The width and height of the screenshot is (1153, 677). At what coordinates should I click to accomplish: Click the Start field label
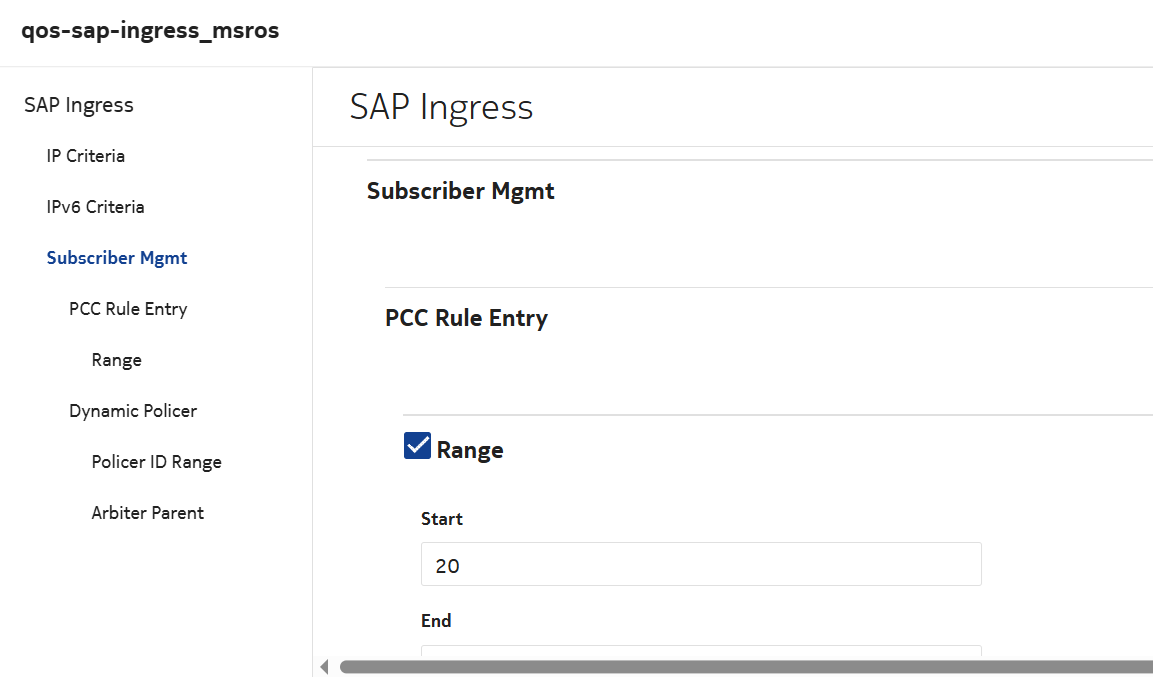(x=442, y=519)
